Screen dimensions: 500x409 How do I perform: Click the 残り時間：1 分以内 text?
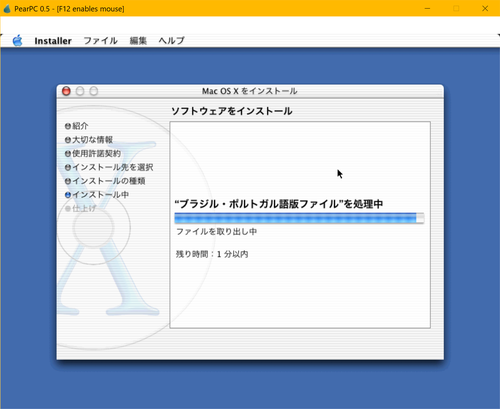[x=212, y=254]
